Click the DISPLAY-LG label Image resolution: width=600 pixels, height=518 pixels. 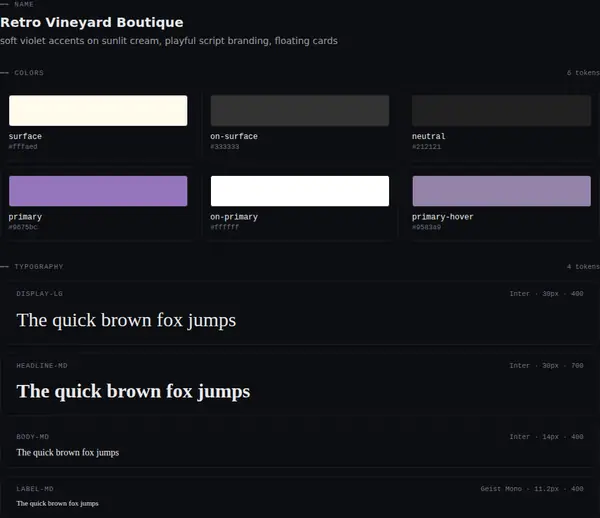[x=39, y=294]
